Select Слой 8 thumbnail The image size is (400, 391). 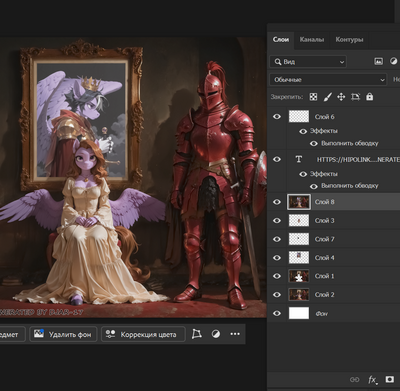pyautogui.click(x=299, y=202)
